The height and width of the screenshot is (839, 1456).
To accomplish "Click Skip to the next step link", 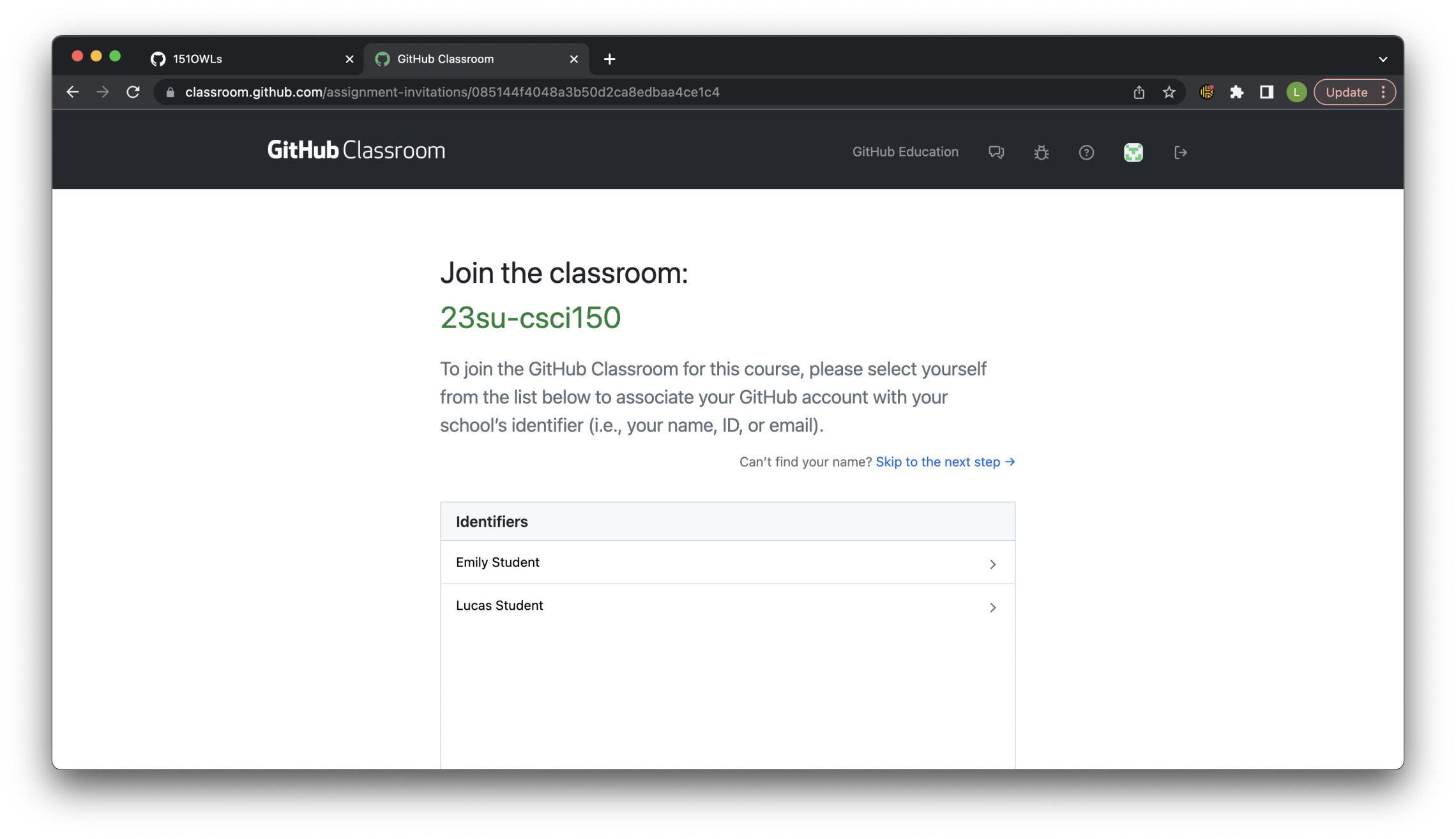I will pyautogui.click(x=945, y=462).
